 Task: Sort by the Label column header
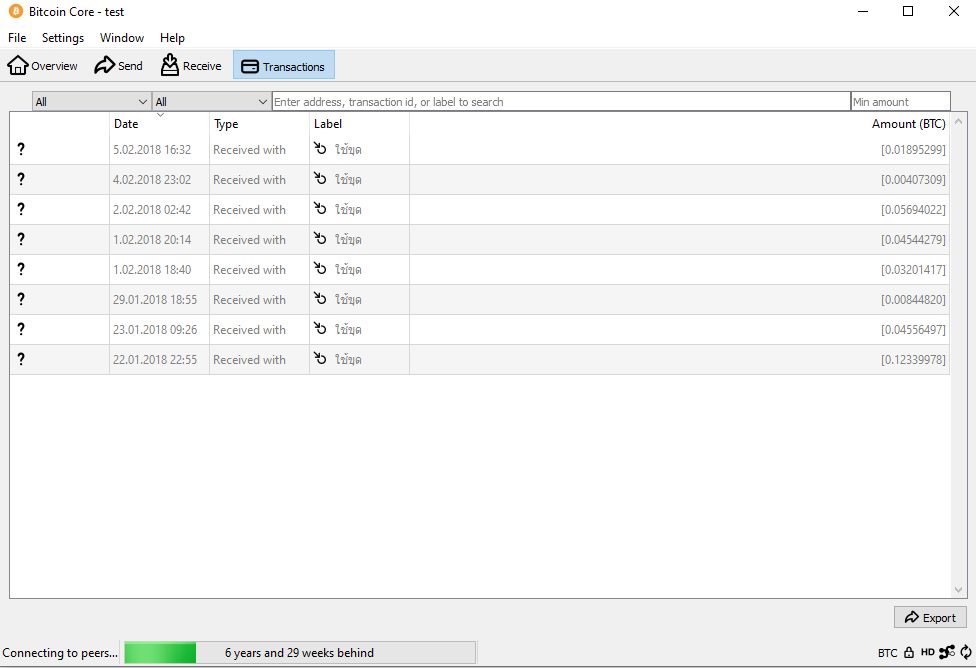pyautogui.click(x=359, y=124)
